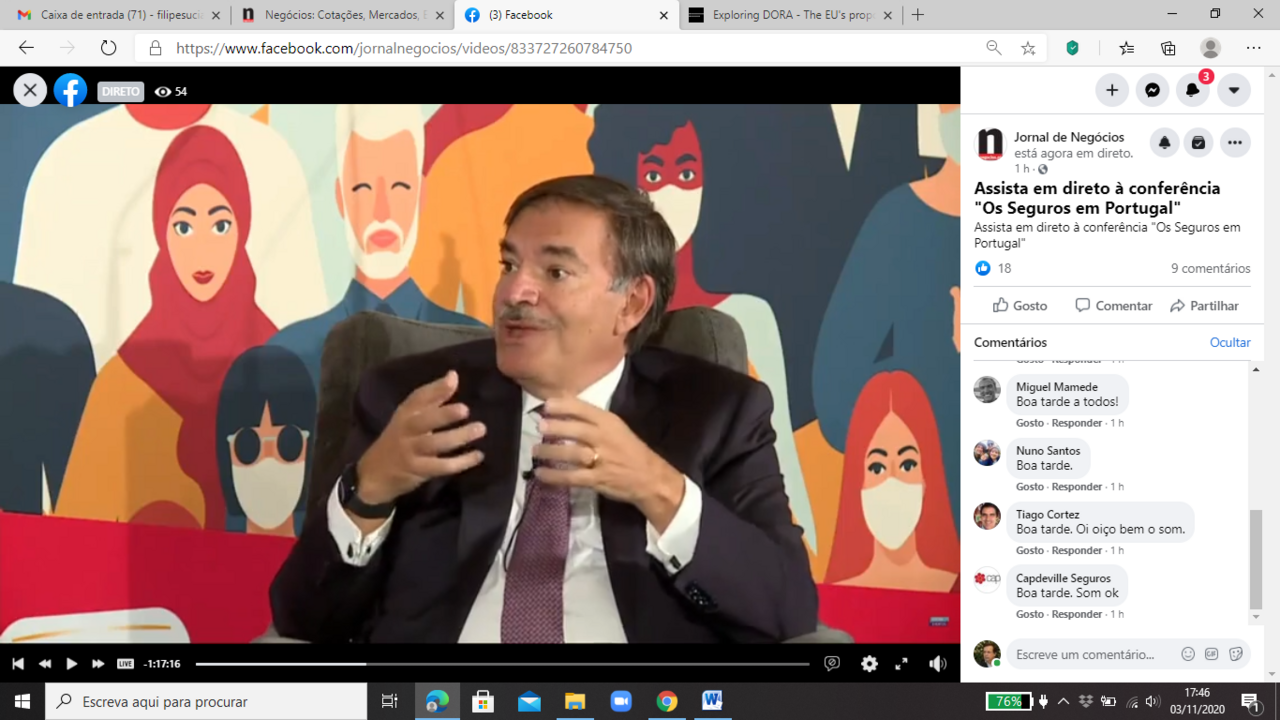Open Capdeville Seguros avatar
The height and width of the screenshot is (720, 1280).
pyautogui.click(x=987, y=579)
